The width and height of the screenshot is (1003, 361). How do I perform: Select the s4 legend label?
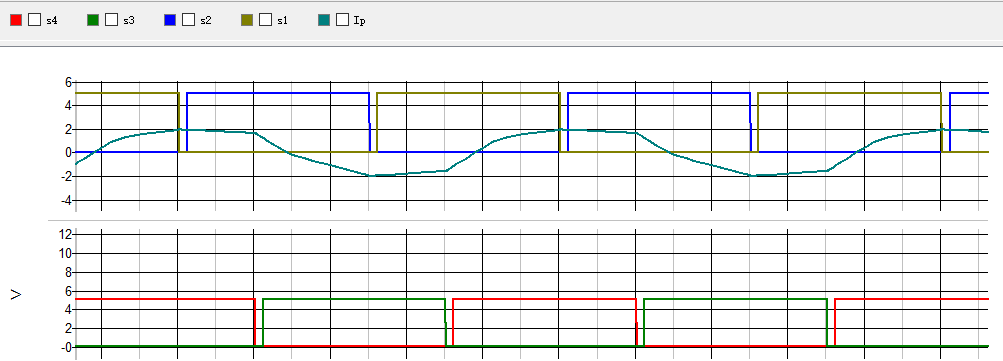click(x=52, y=20)
